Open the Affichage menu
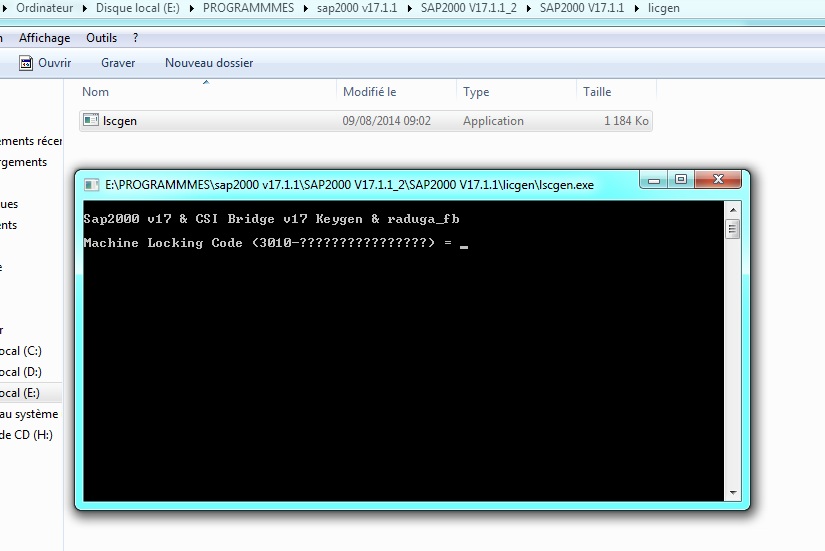Viewport: 825px width, 551px height. click(45, 38)
